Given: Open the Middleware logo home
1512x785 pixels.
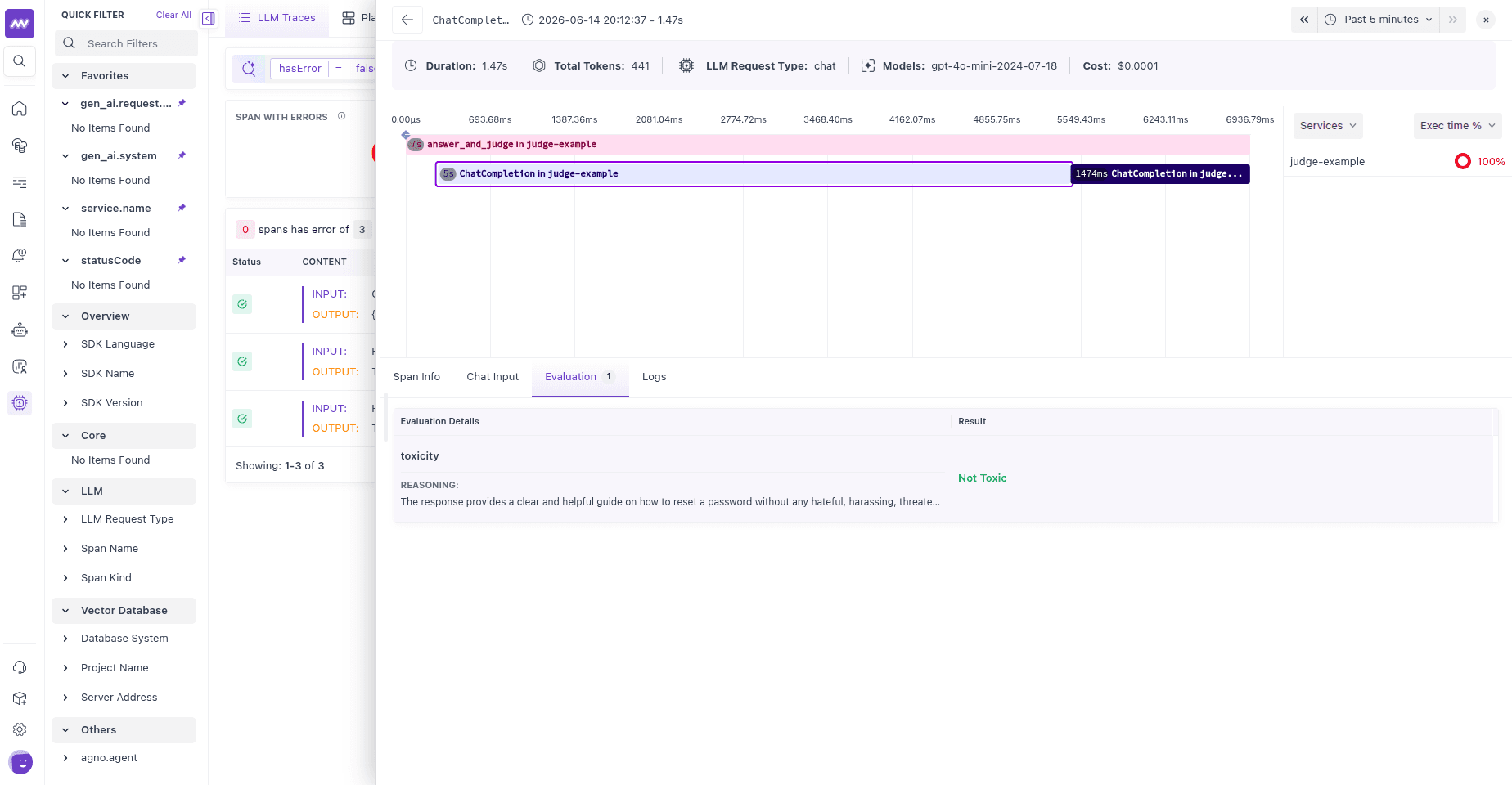Looking at the screenshot, I should 20,24.
